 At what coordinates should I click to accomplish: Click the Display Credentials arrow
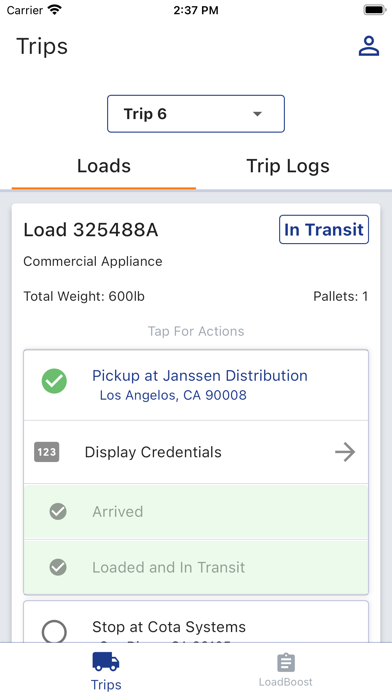coord(345,452)
